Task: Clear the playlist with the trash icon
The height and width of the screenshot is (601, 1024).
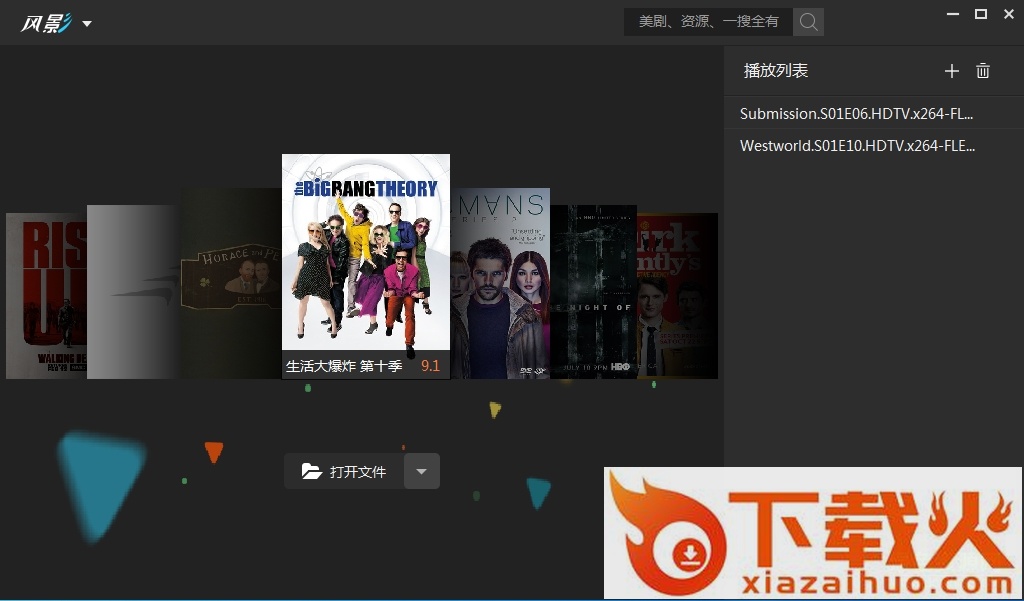Action: tap(983, 71)
